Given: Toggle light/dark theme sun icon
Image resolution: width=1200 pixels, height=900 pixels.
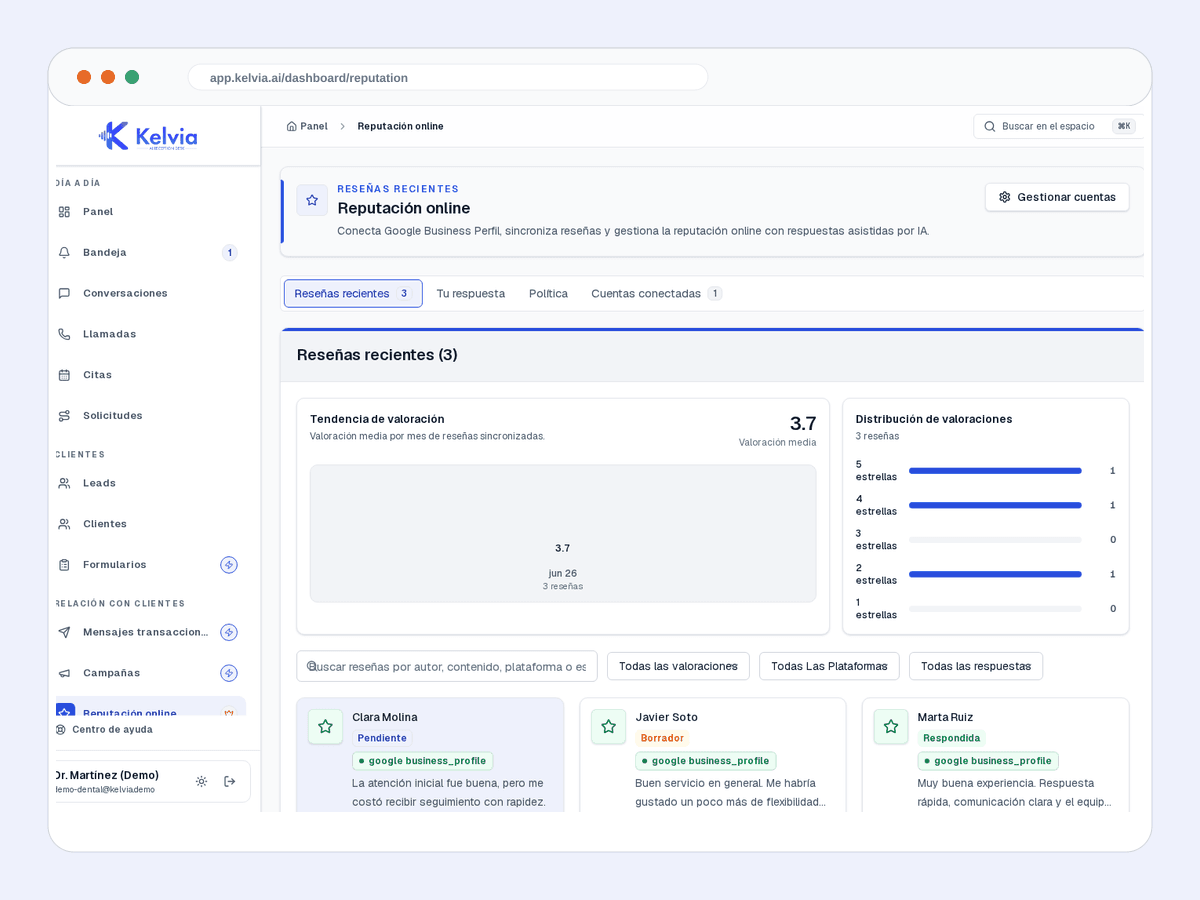Looking at the screenshot, I should 201,781.
